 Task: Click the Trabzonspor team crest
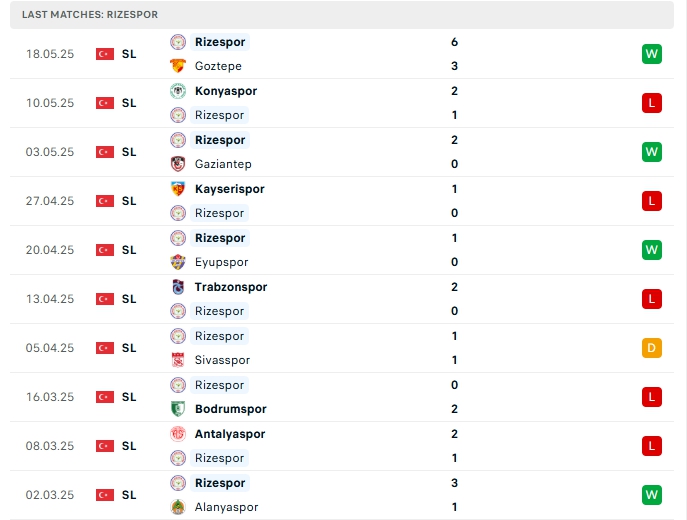[178, 287]
